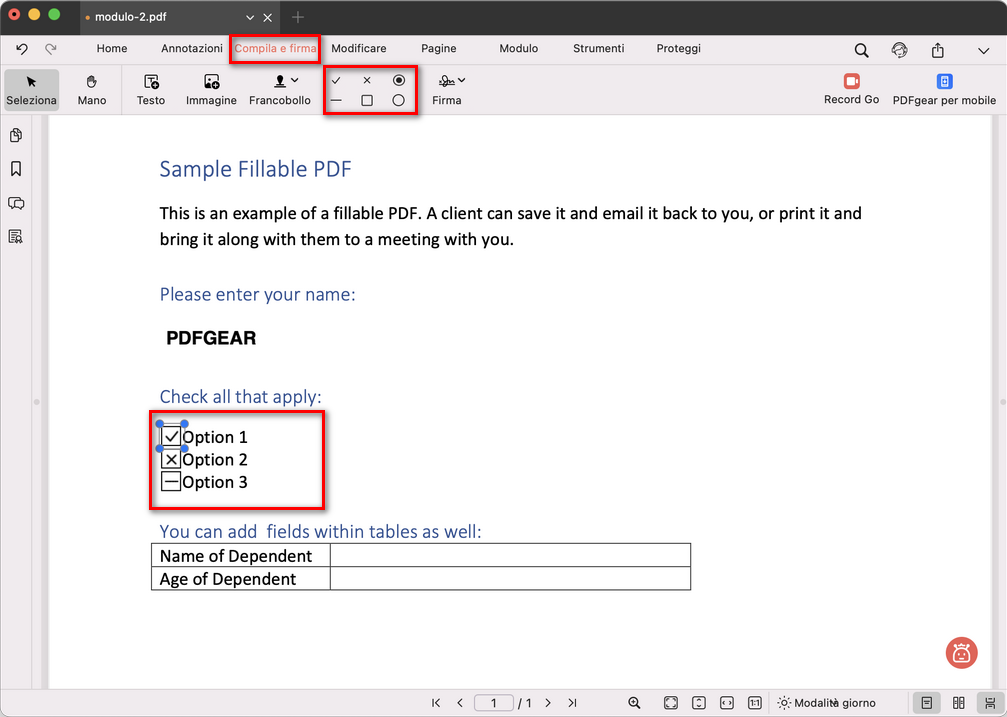Open the document search sidebar panel

[x=16, y=236]
